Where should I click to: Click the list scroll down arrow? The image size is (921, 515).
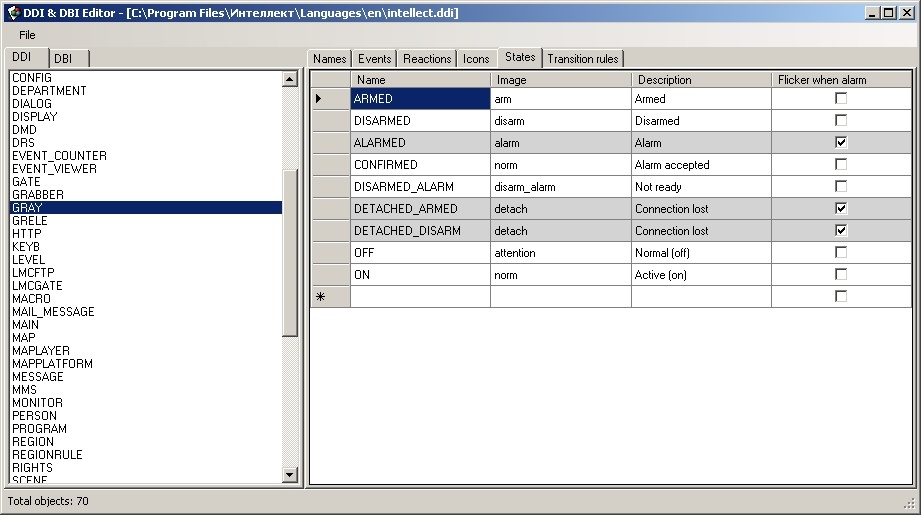290,475
